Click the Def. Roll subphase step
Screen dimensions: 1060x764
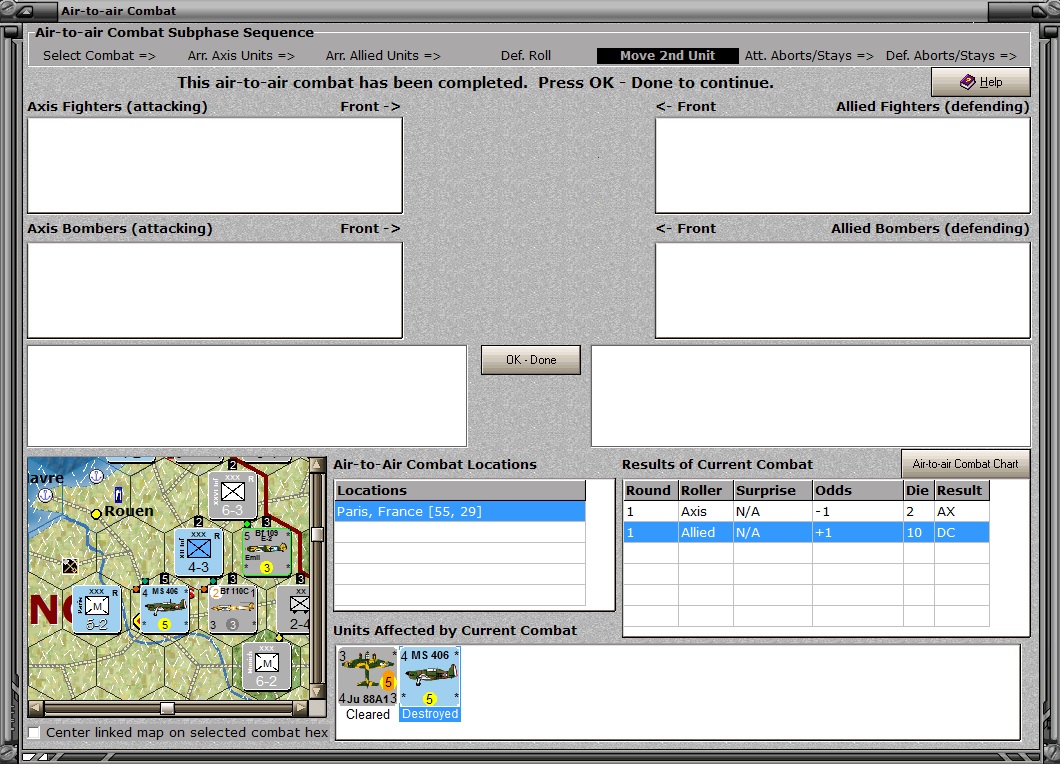(526, 55)
